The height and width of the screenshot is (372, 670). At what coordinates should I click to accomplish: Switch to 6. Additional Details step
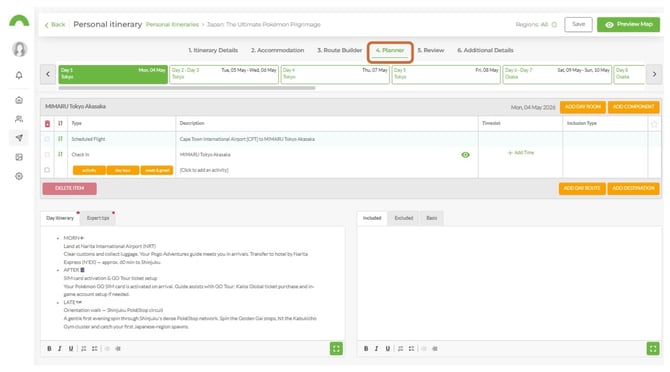tap(485, 50)
